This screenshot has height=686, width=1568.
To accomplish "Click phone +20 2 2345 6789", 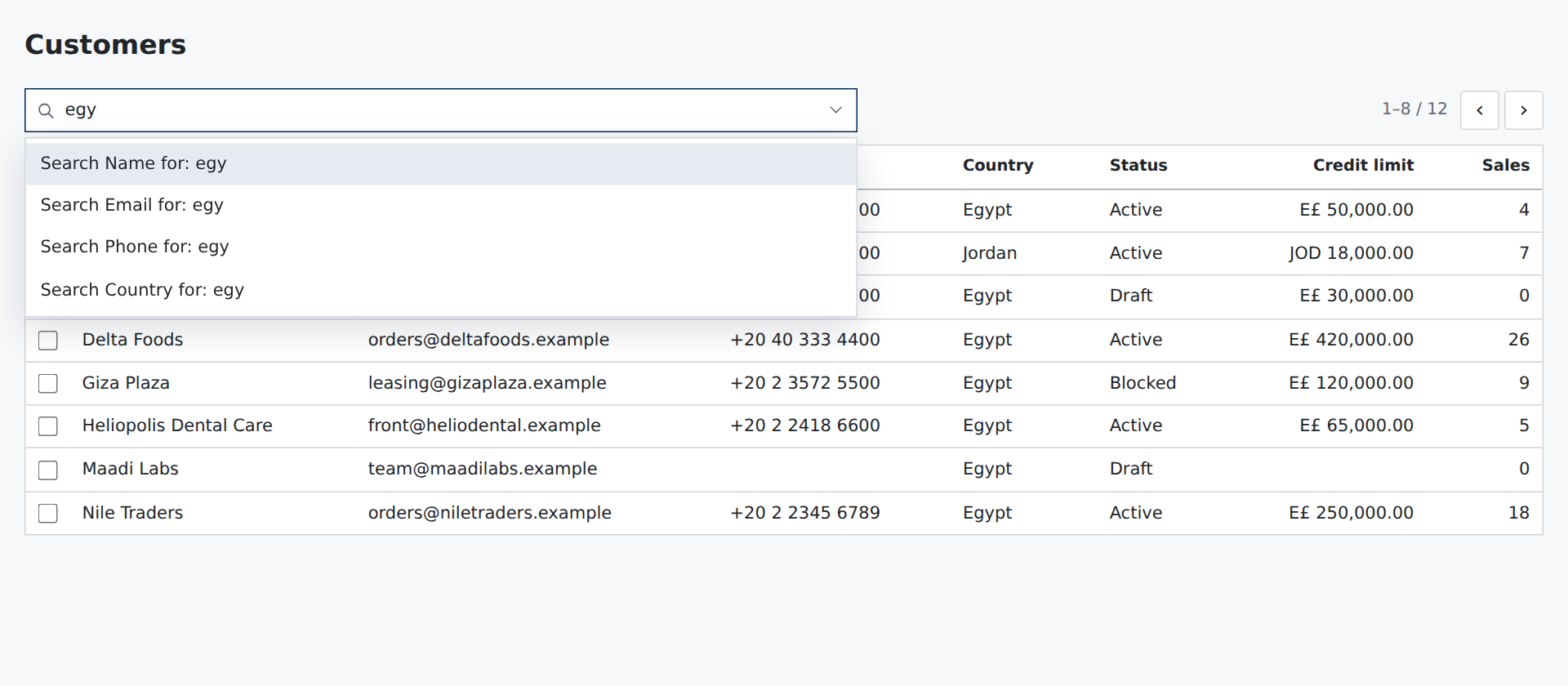I will [x=805, y=513].
